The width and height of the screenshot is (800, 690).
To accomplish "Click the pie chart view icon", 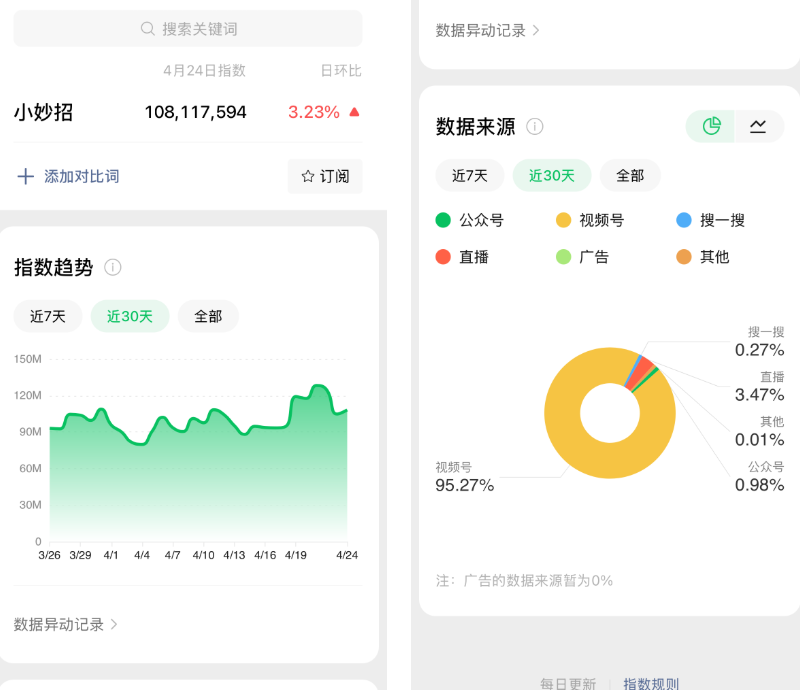I will (709, 127).
